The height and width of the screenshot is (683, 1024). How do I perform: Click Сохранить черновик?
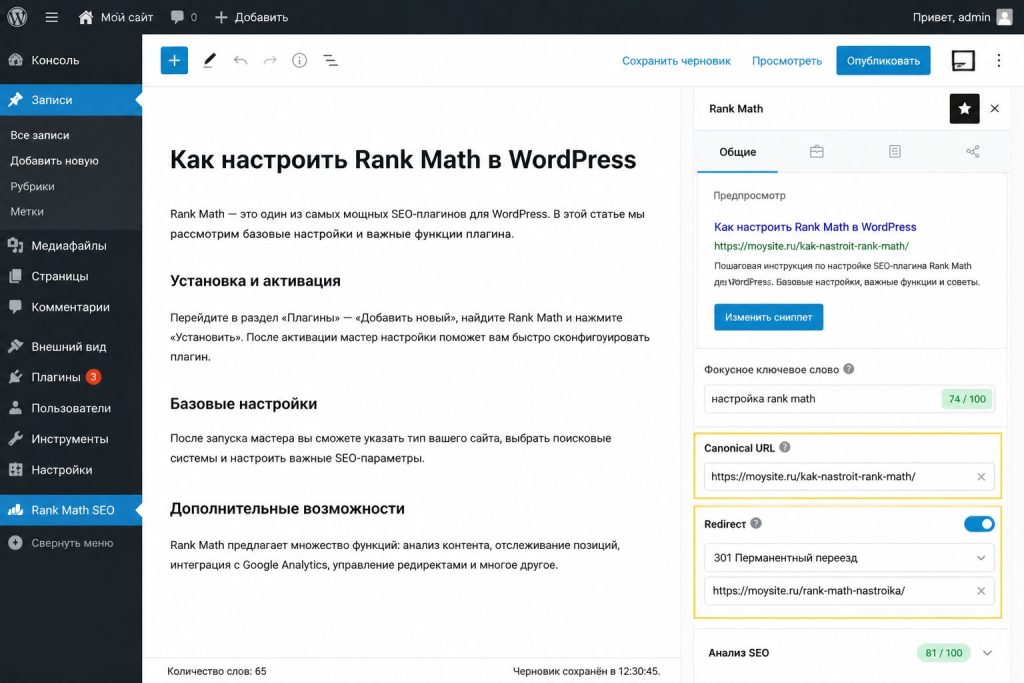click(676, 61)
